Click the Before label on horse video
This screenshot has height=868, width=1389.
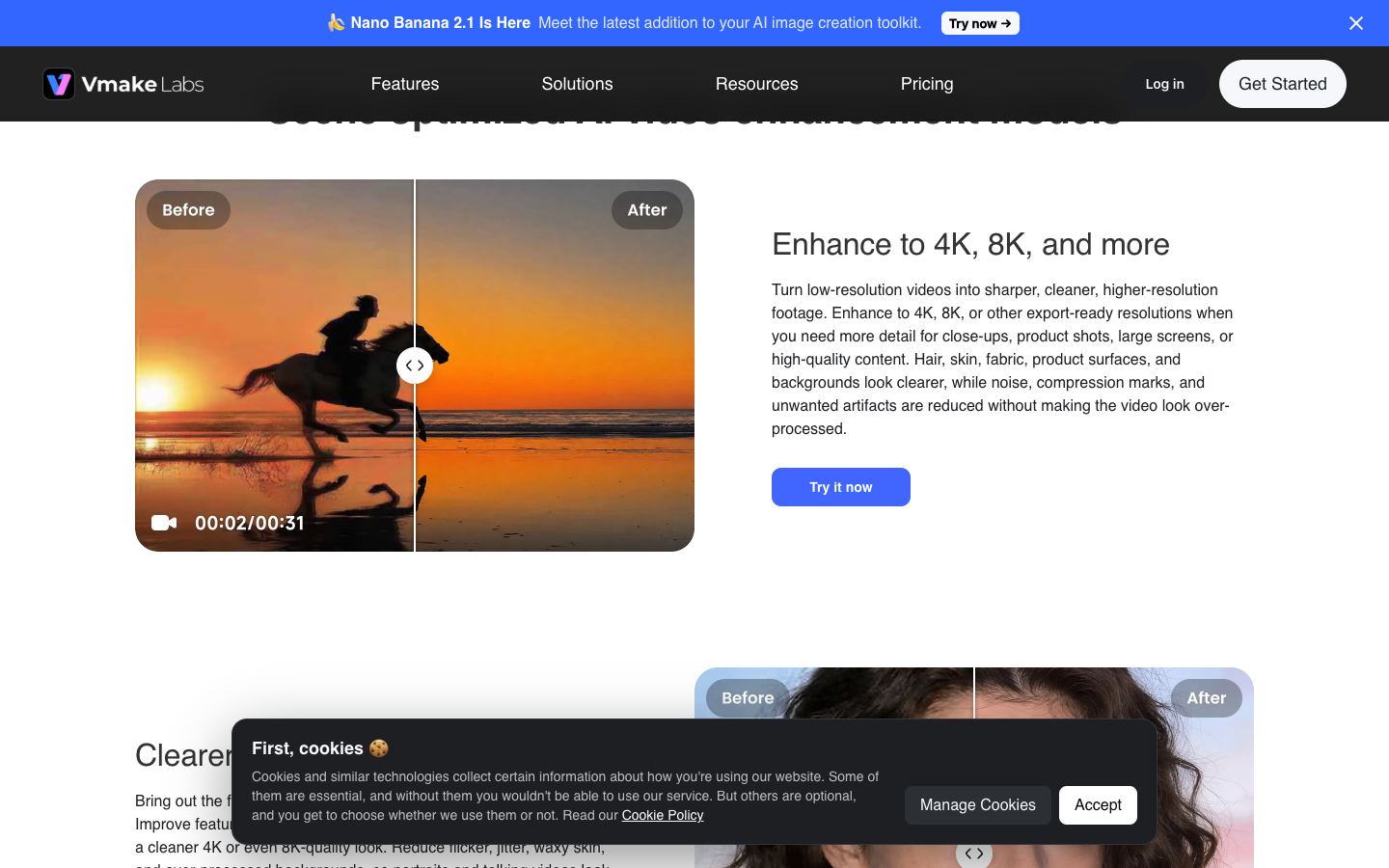188,210
